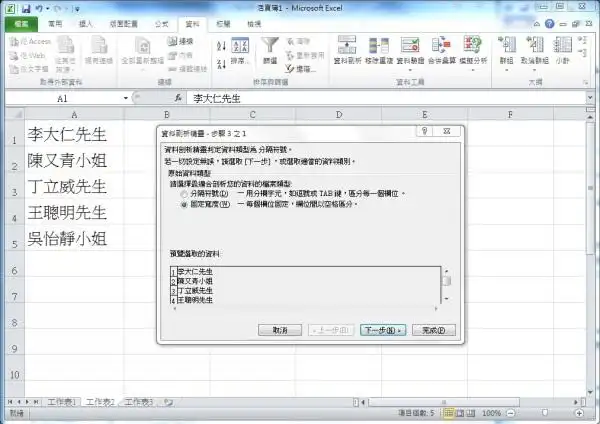Click cell containing 丁立威先生
The image size is (600, 424).
74,187
